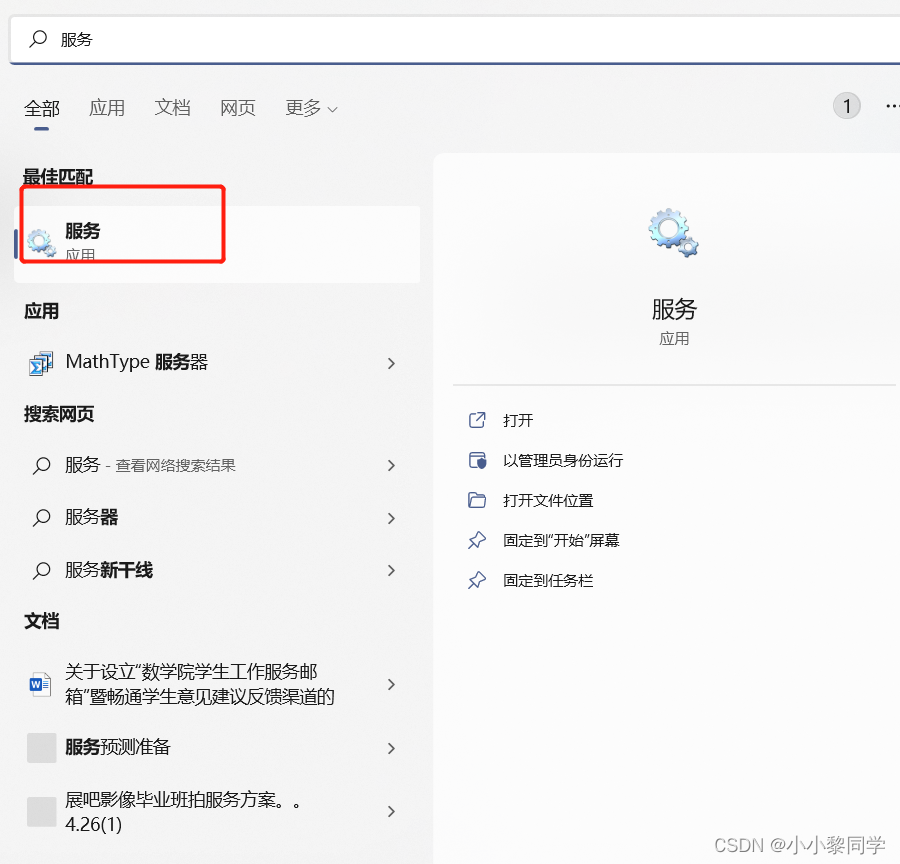
Task: Click the round badge showing 1
Action: click(846, 106)
